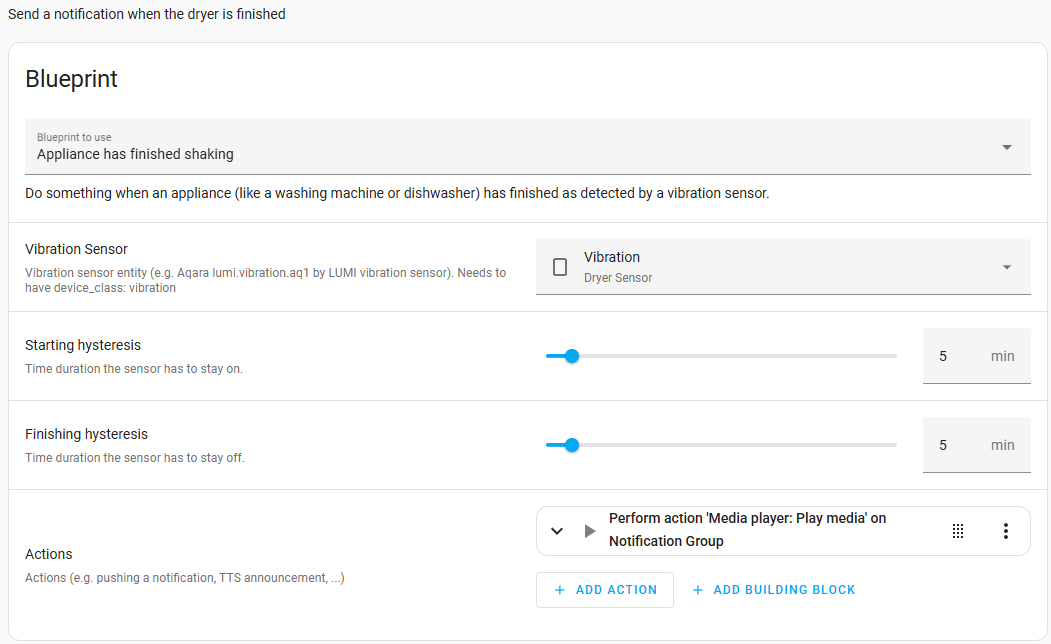Click the Finishing hysteresis slider handle
Image resolution: width=1051 pixels, height=644 pixels.
point(572,445)
